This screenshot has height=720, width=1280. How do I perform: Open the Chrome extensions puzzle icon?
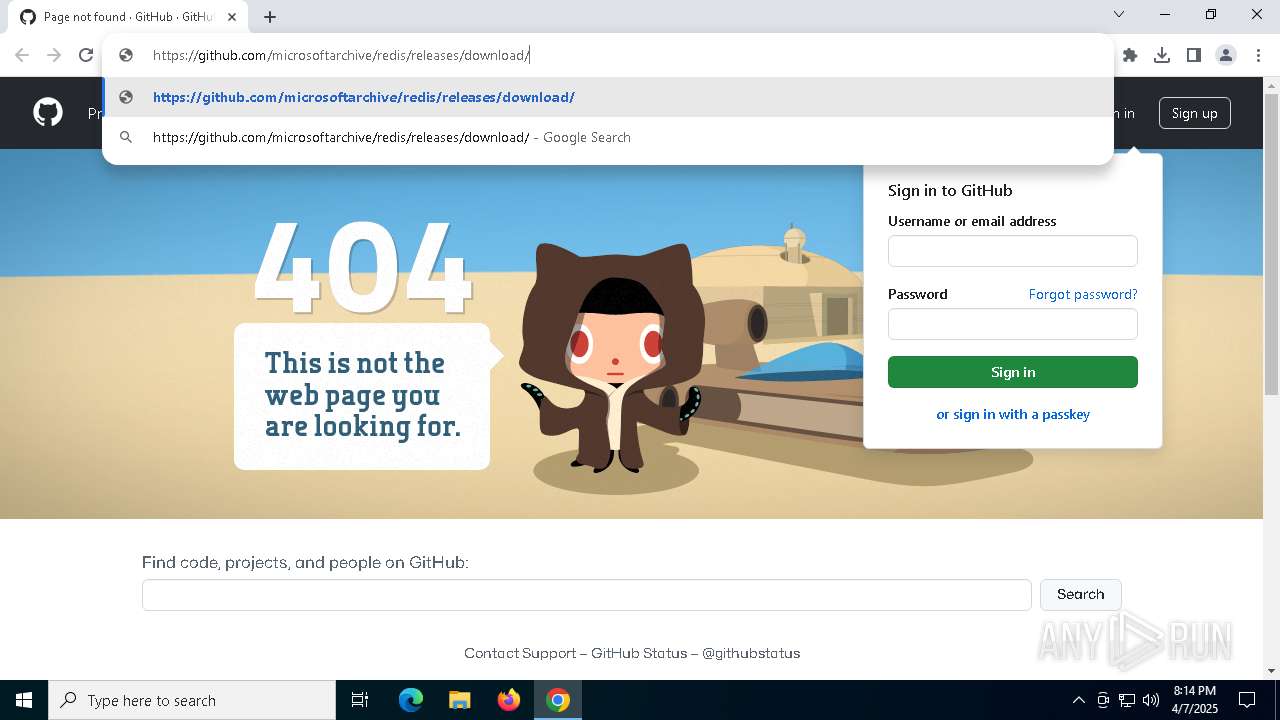point(1130,55)
